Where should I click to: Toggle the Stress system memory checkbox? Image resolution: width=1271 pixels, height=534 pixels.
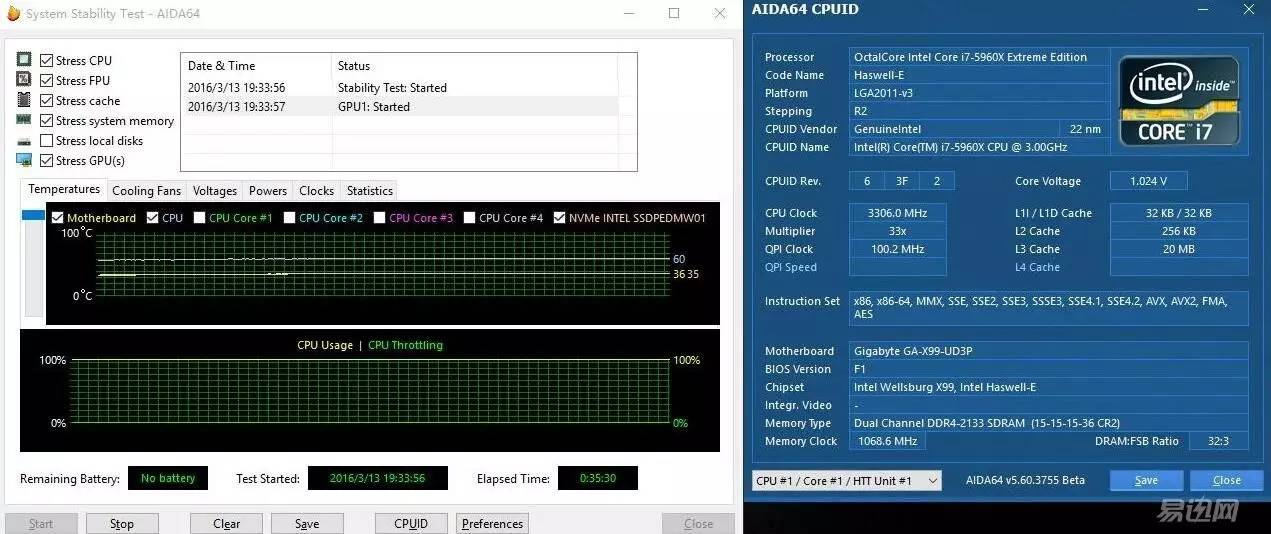[46, 120]
